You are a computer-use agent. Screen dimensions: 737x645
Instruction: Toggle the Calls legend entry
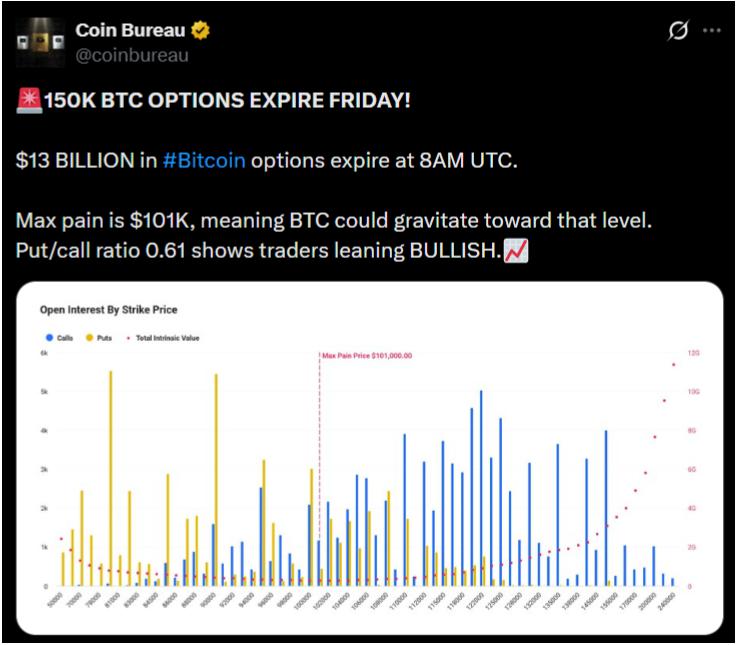coord(64,338)
